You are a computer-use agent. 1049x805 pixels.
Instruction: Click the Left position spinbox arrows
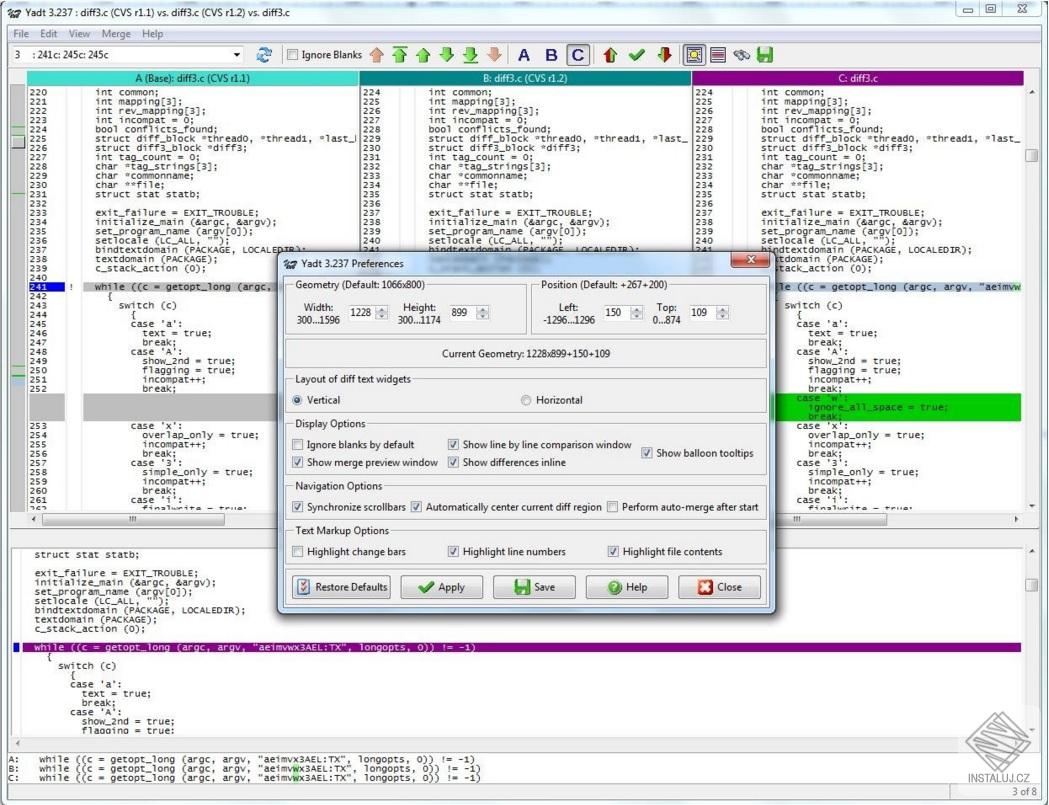(x=636, y=312)
